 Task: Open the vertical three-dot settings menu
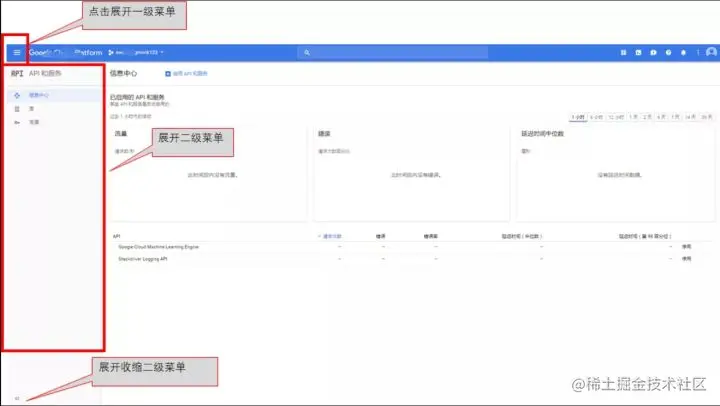[x=698, y=53]
